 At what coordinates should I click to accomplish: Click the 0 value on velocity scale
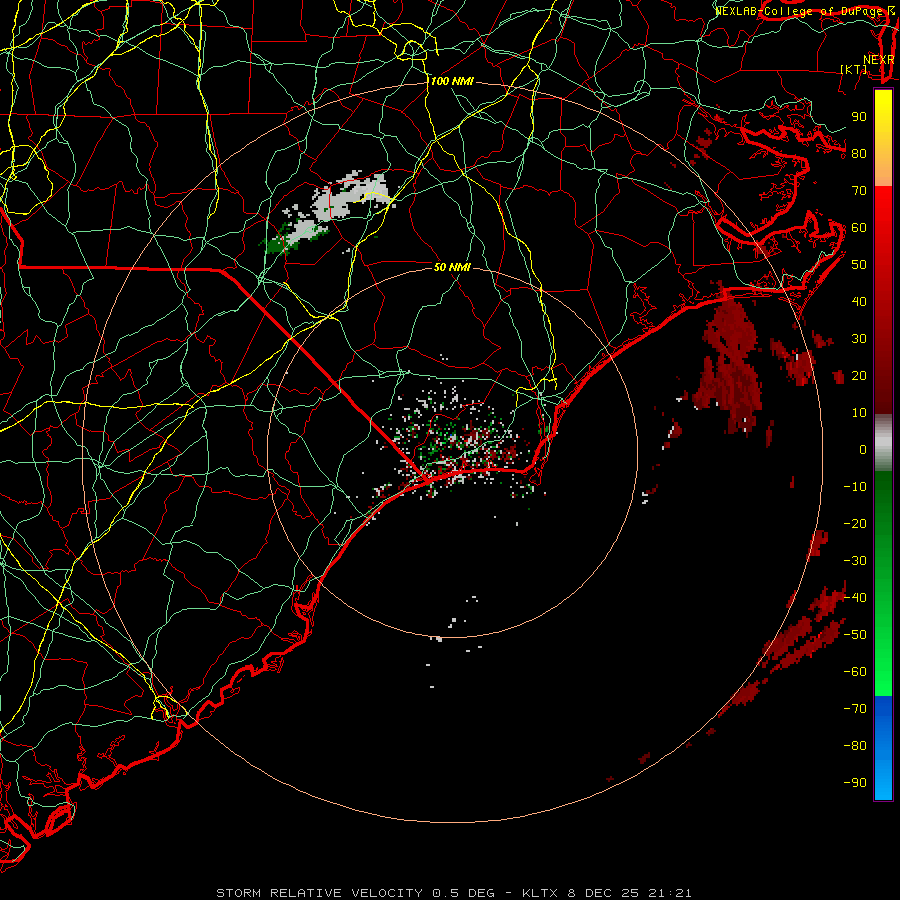coord(863,450)
